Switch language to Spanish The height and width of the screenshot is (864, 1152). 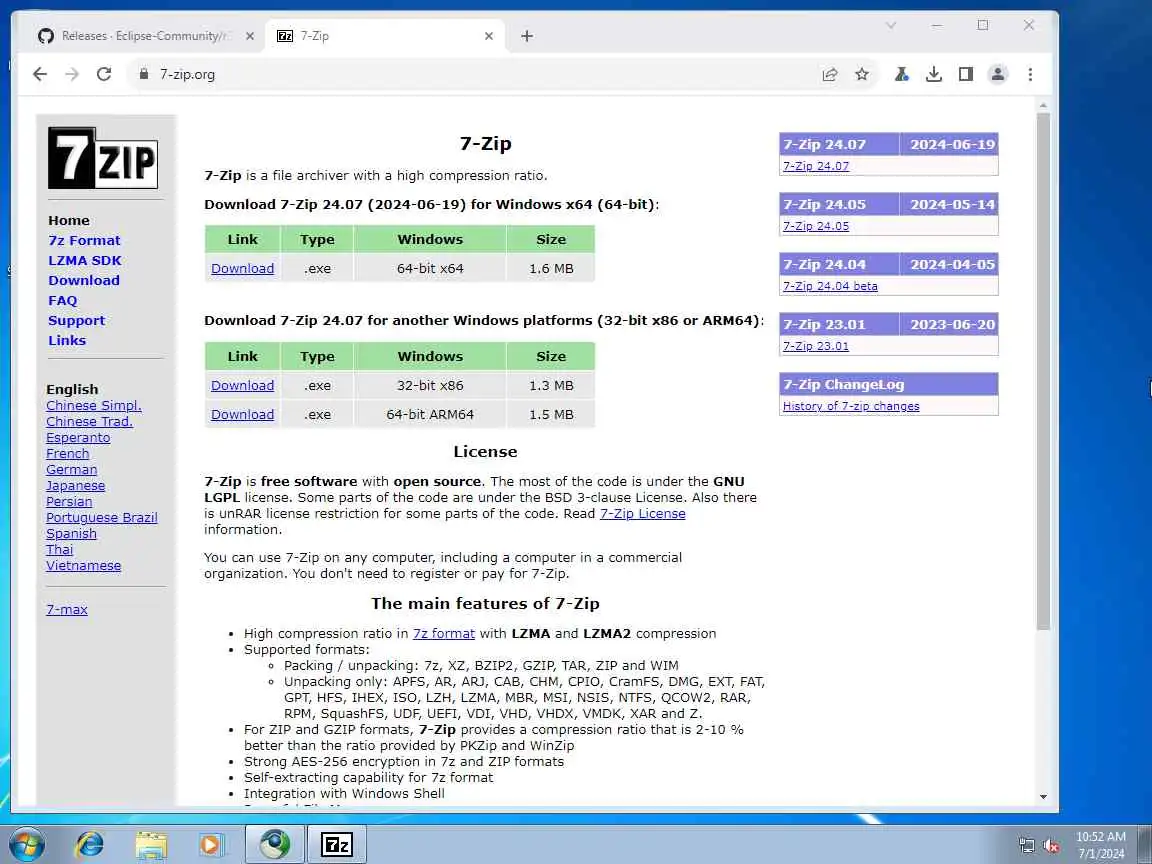pos(71,534)
